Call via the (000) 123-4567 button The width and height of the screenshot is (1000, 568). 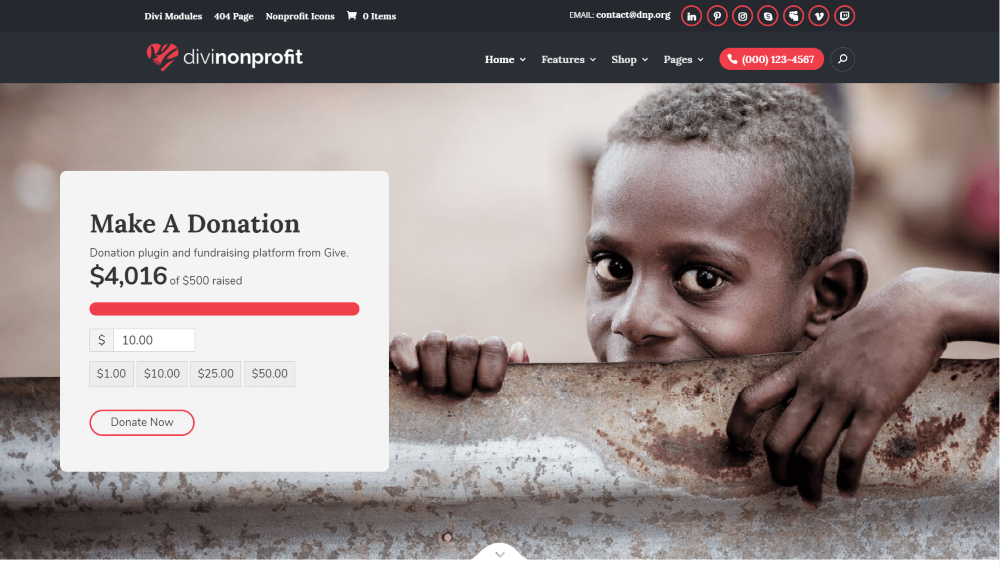coord(771,59)
